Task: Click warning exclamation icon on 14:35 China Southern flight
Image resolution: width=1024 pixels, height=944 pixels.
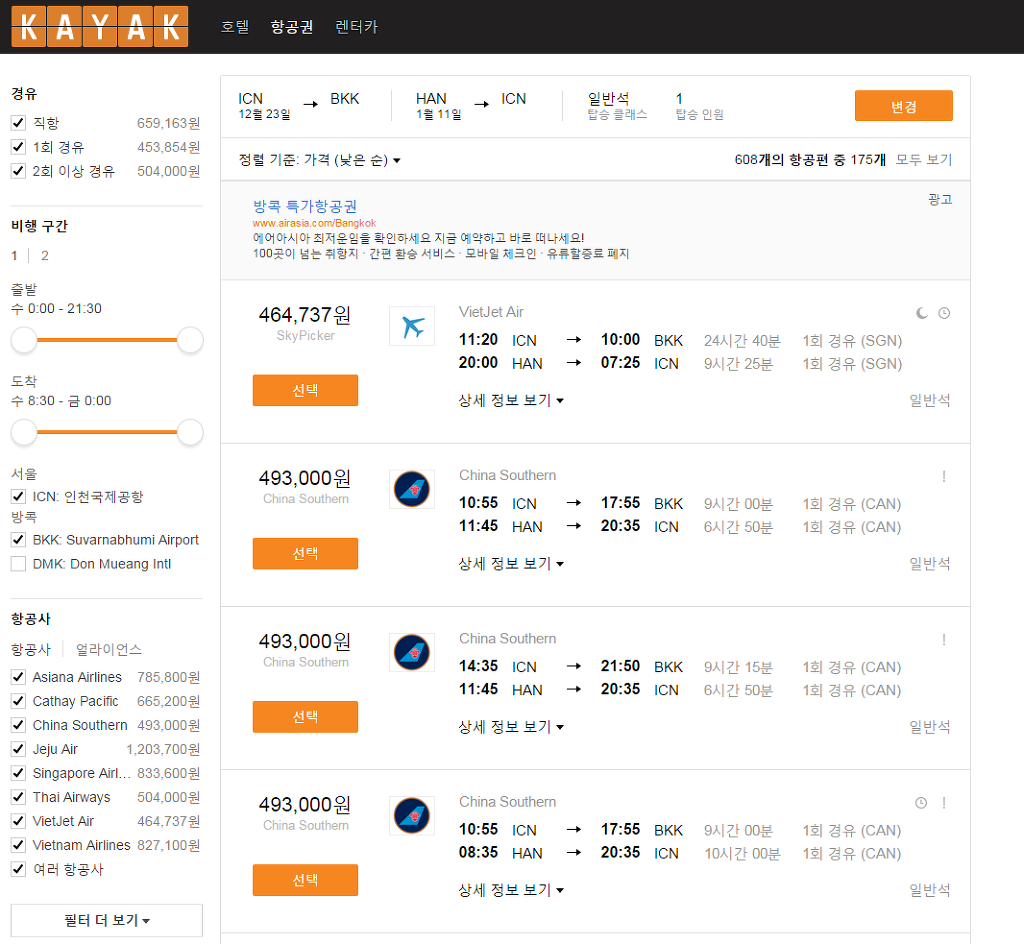Action: [944, 640]
